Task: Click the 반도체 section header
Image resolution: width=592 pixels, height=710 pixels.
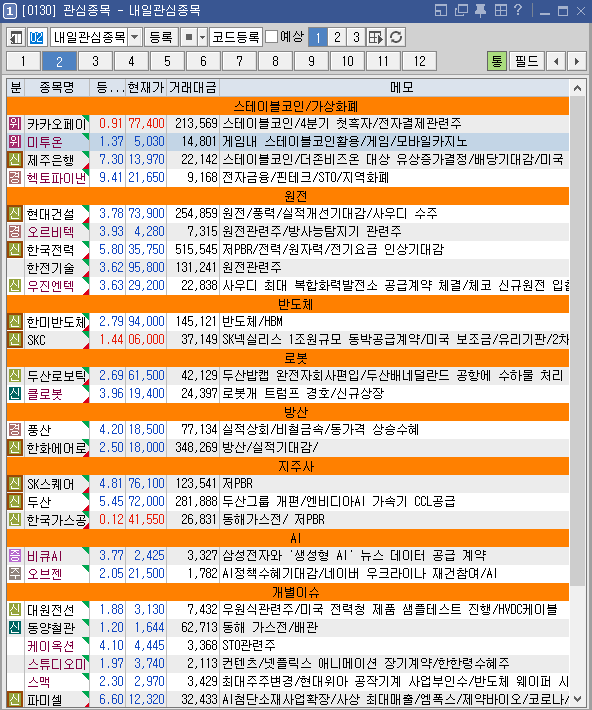Action: (288, 304)
